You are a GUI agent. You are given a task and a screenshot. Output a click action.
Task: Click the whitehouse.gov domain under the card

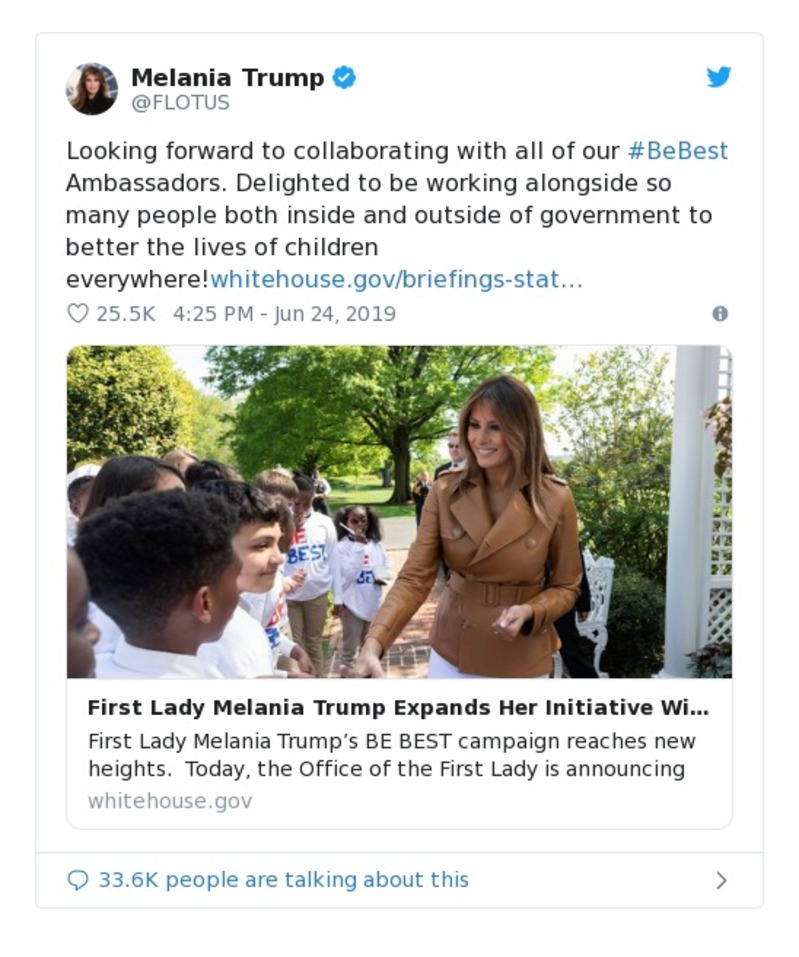(x=170, y=801)
